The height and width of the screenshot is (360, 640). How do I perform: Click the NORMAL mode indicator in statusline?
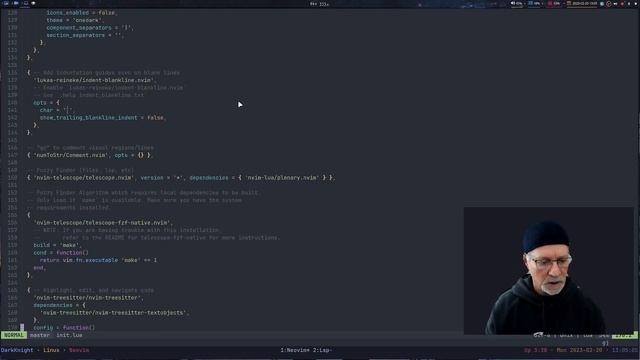(13, 335)
